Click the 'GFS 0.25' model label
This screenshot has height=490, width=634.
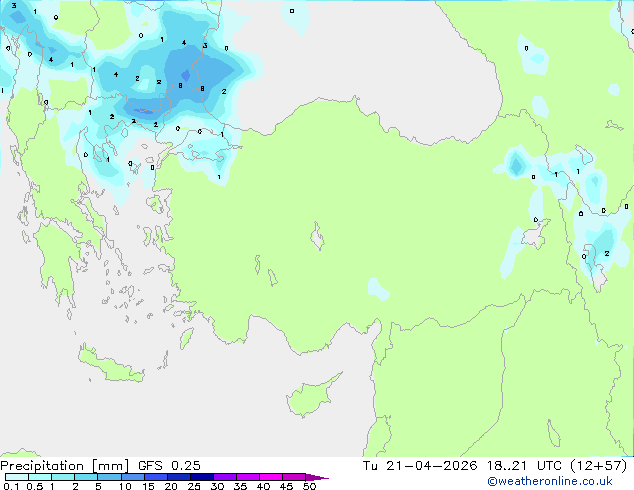click(169, 466)
